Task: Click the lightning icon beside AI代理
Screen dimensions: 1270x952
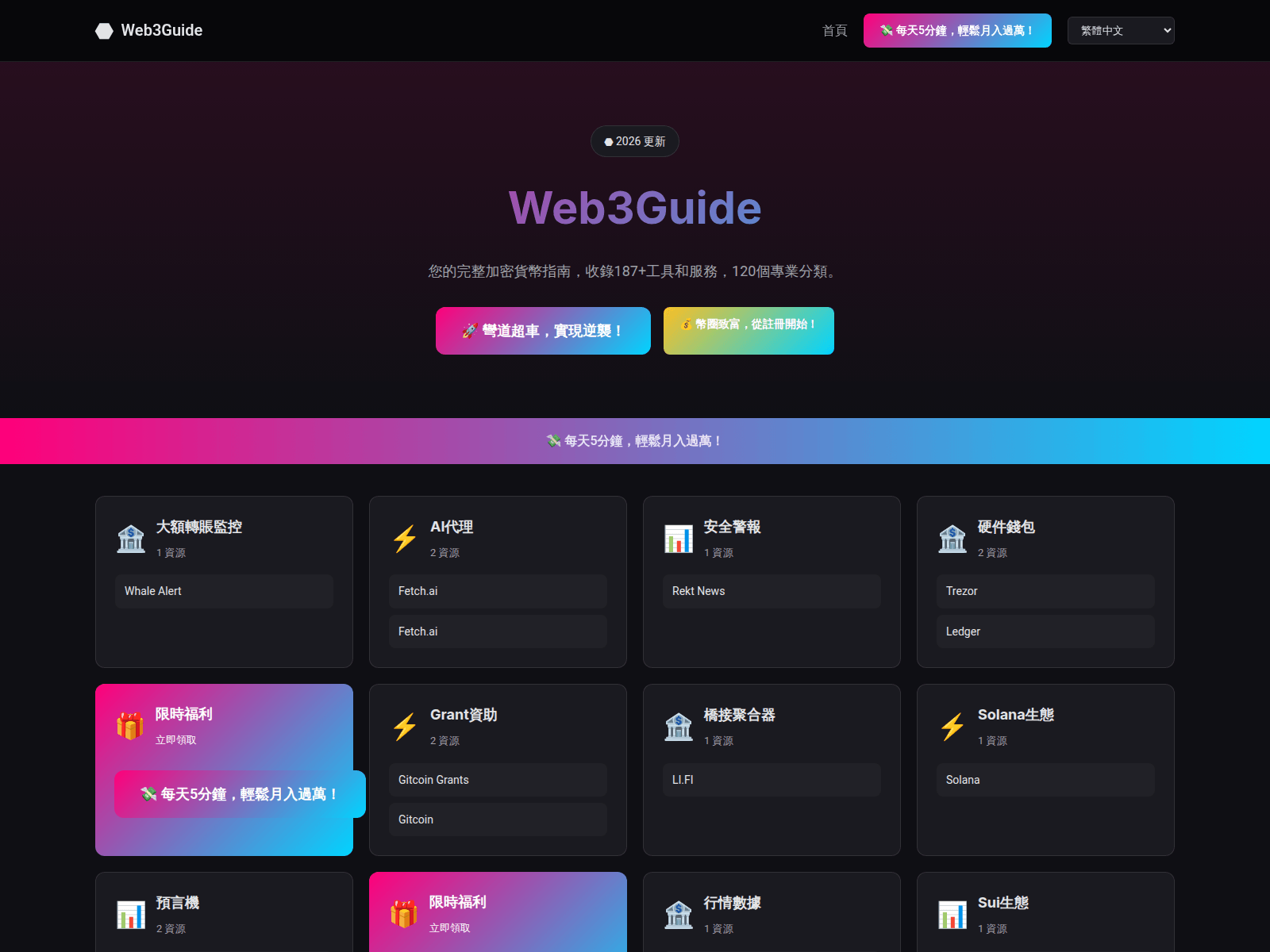Action: pyautogui.click(x=405, y=539)
